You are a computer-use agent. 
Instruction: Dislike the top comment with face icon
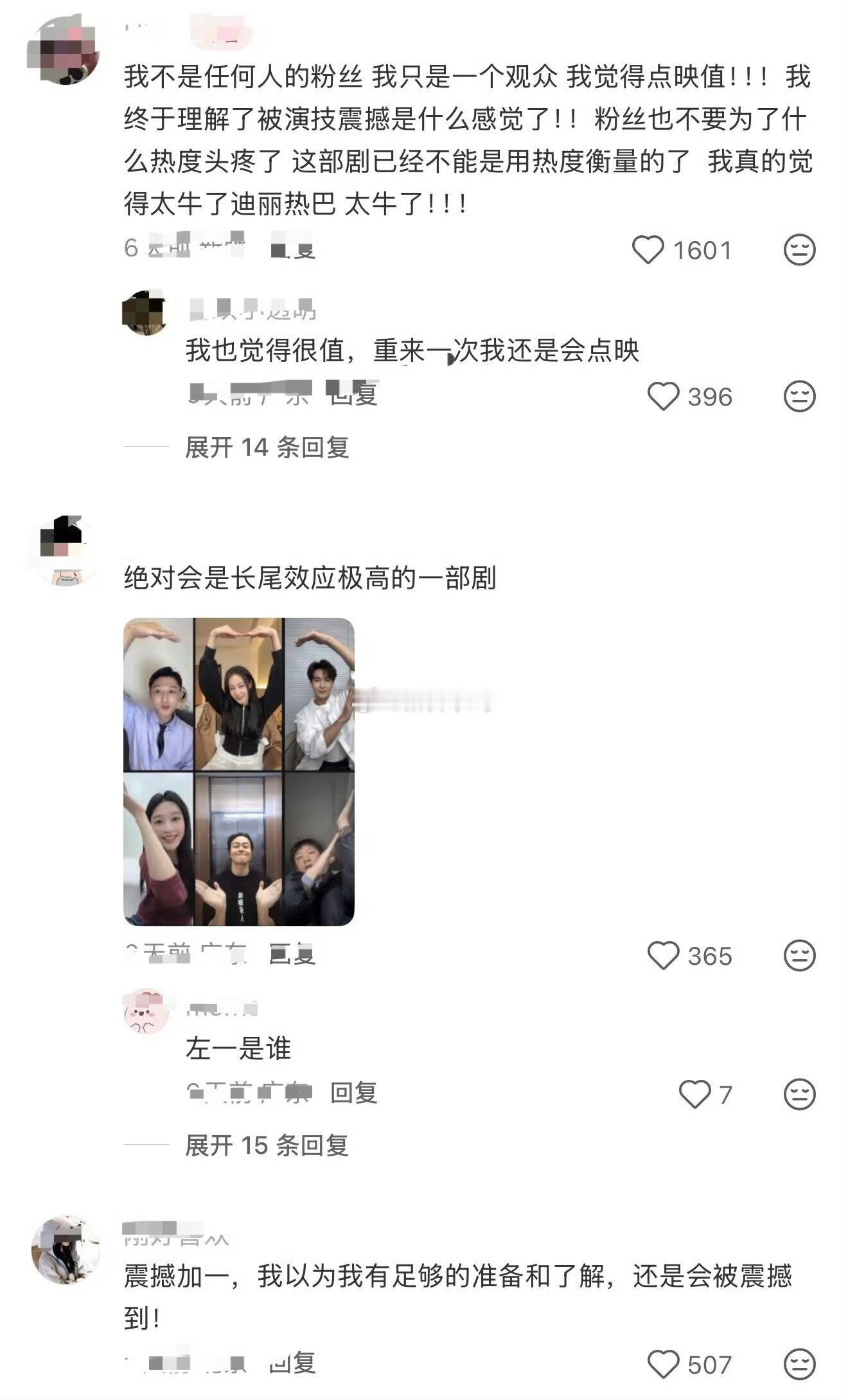[x=800, y=250]
